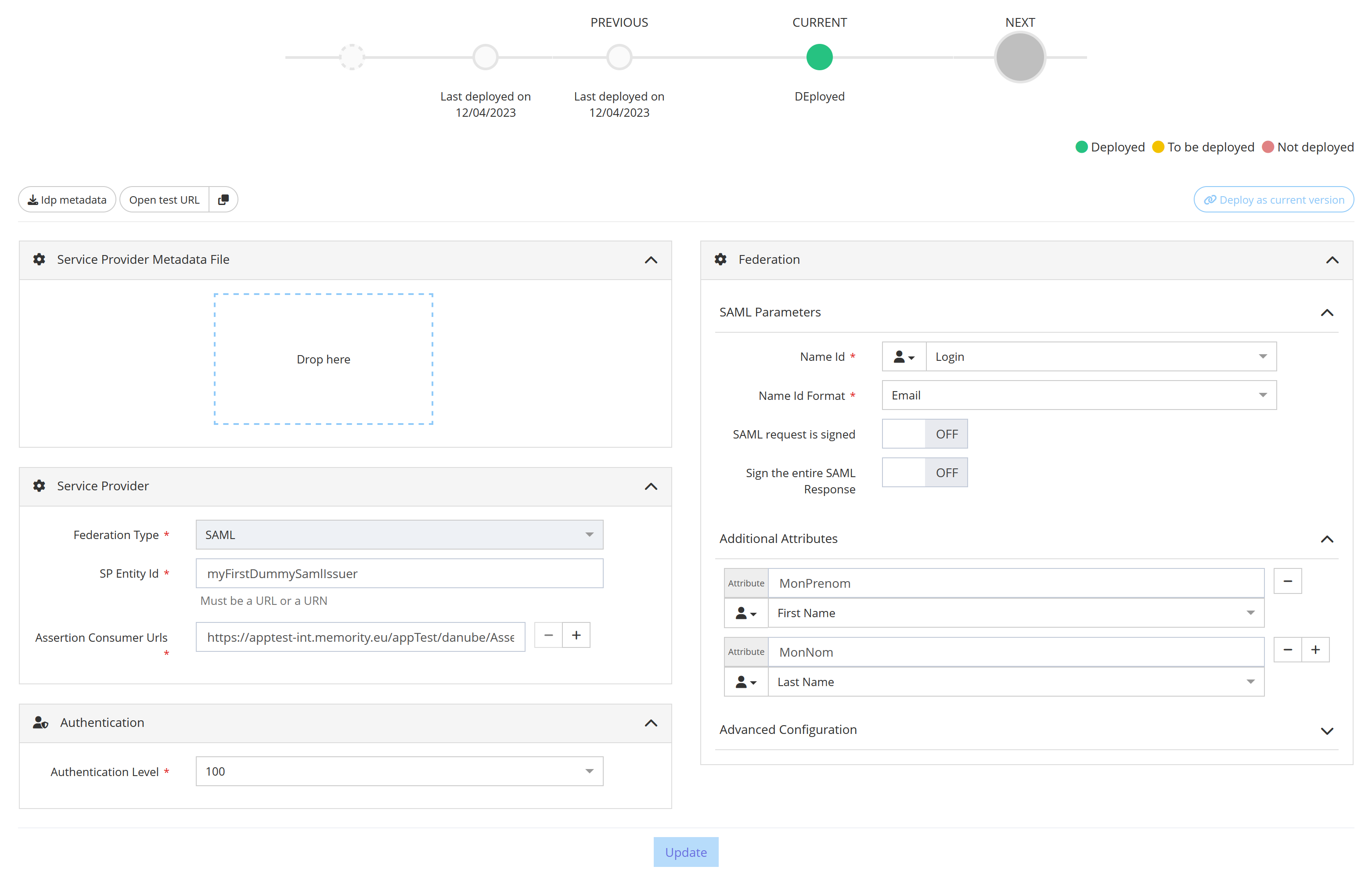Collapse the SAML Parameters section
The image size is (1372, 870).
click(1326, 313)
